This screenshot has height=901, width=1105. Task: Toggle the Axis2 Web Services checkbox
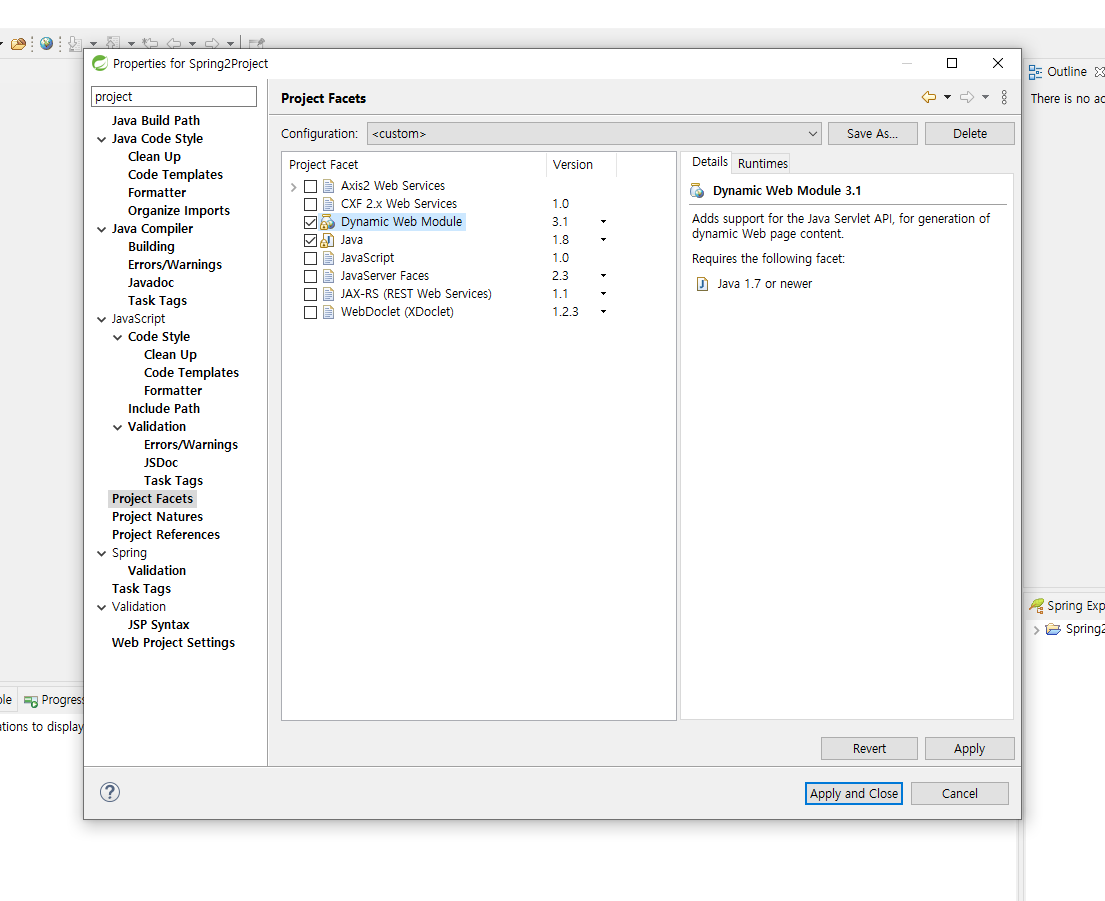pyautogui.click(x=310, y=186)
